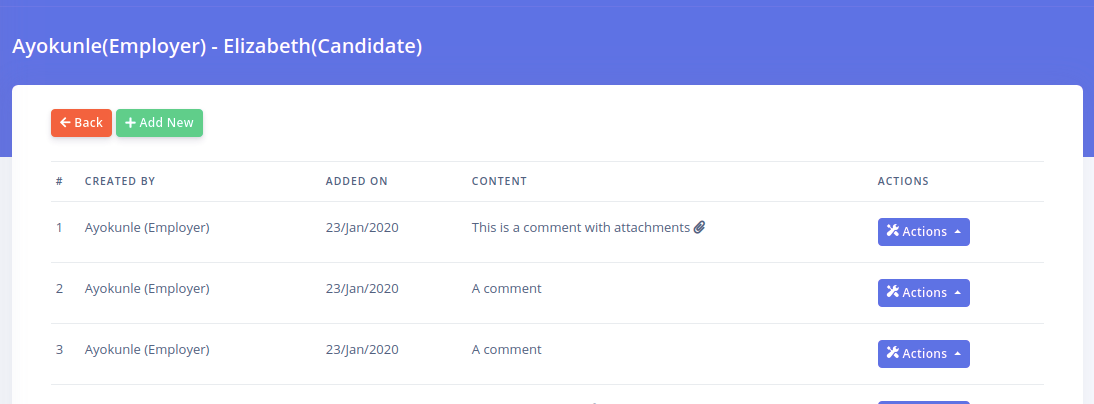Image resolution: width=1094 pixels, height=404 pixels.
Task: Click the Content column header
Action: point(499,181)
